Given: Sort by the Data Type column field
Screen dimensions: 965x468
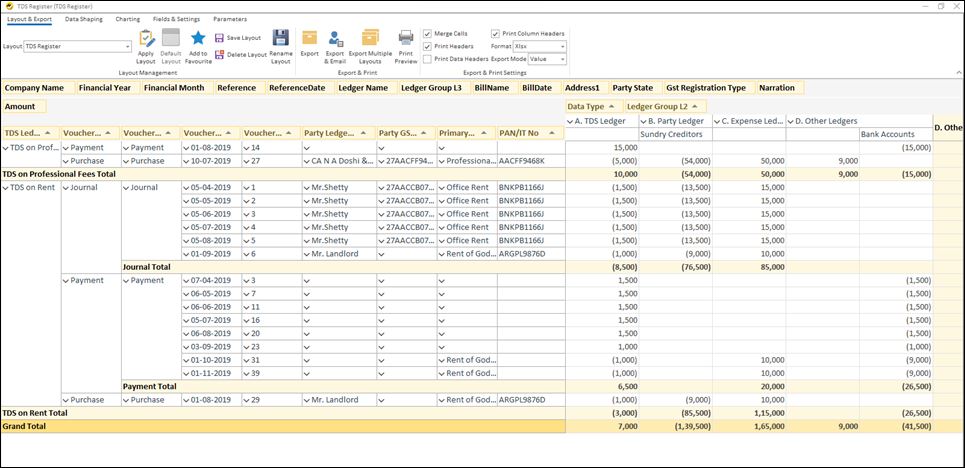Looking at the screenshot, I should (594, 107).
